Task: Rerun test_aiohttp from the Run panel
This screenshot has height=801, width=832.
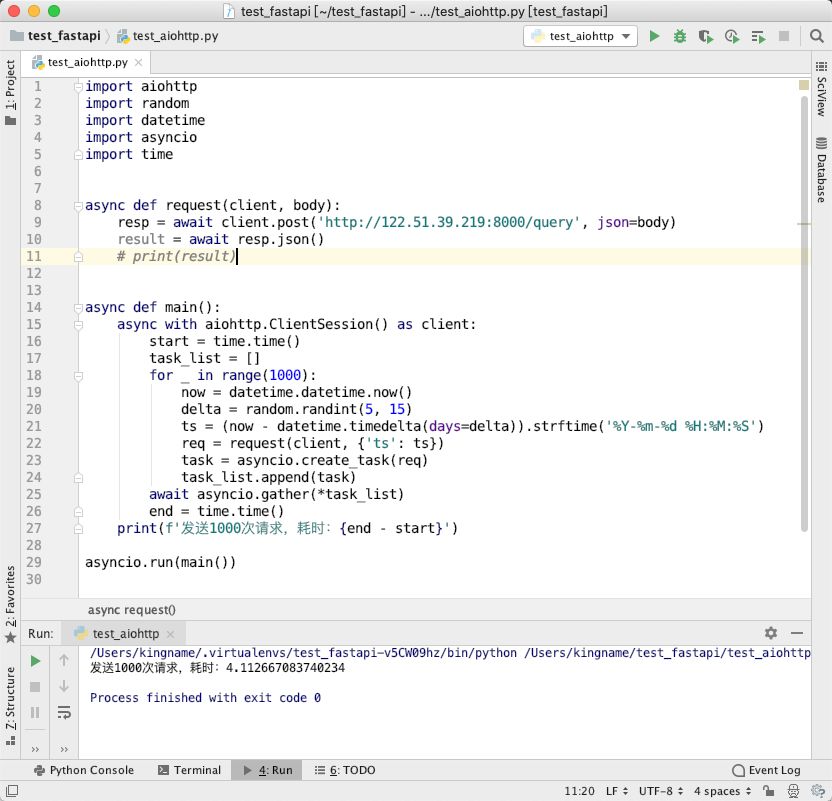Action: coord(35,661)
